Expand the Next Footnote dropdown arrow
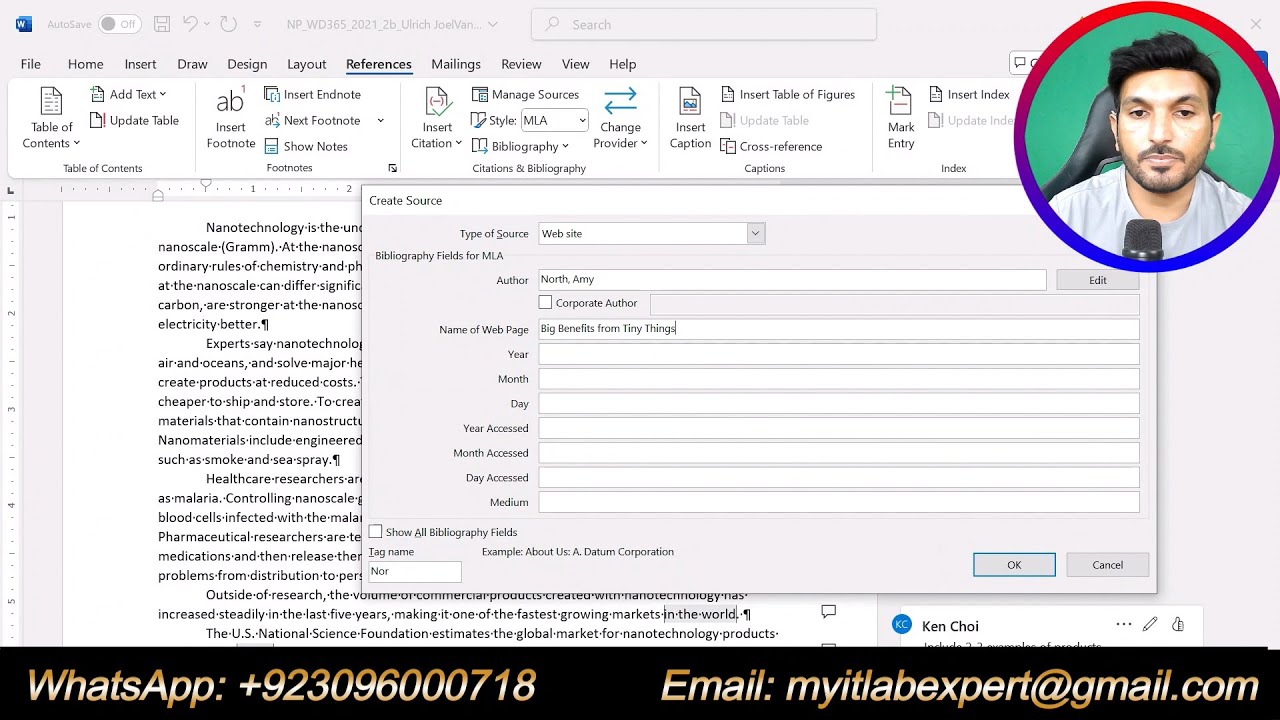1280x720 pixels. click(x=380, y=120)
